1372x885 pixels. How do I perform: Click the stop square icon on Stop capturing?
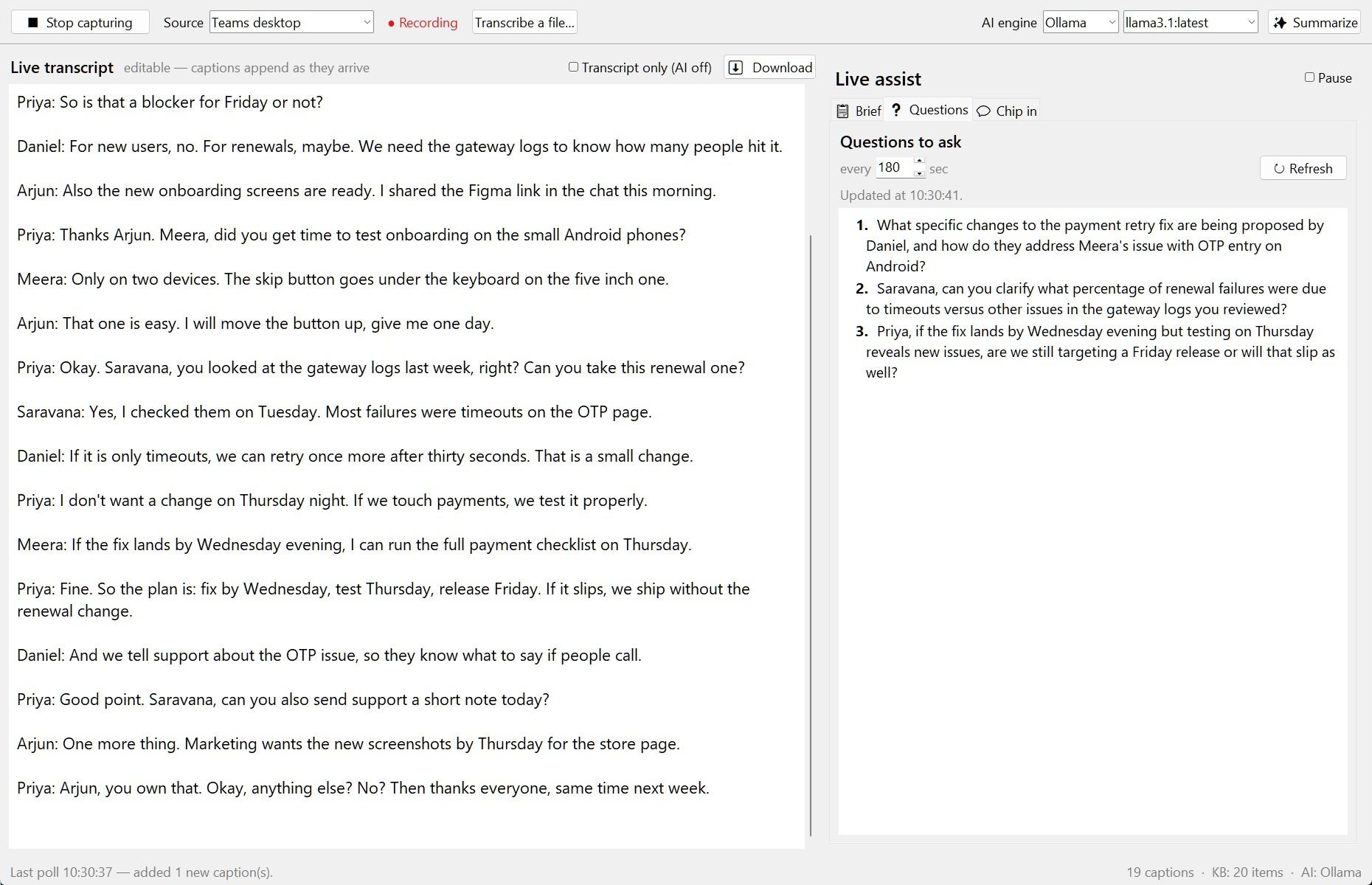(32, 23)
